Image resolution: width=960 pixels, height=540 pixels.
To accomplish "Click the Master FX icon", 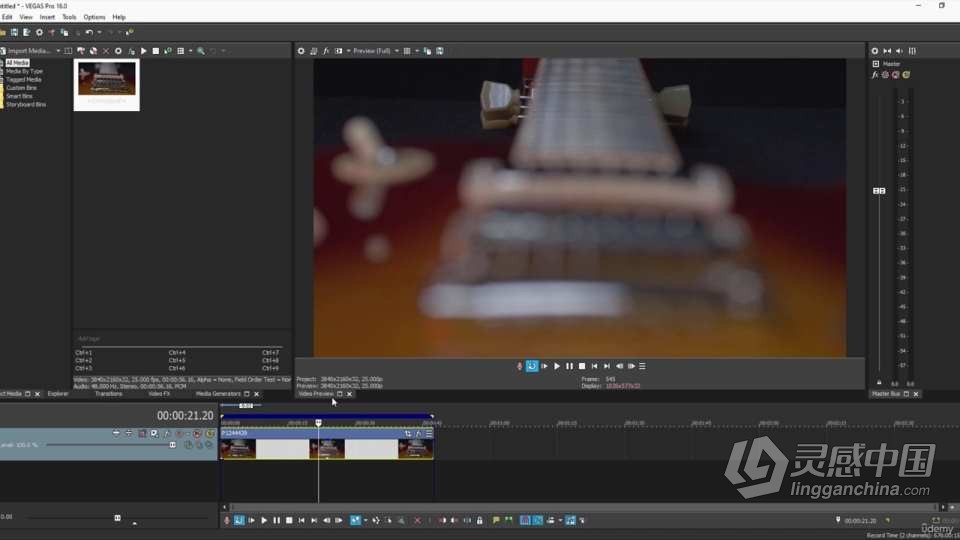I will [875, 75].
